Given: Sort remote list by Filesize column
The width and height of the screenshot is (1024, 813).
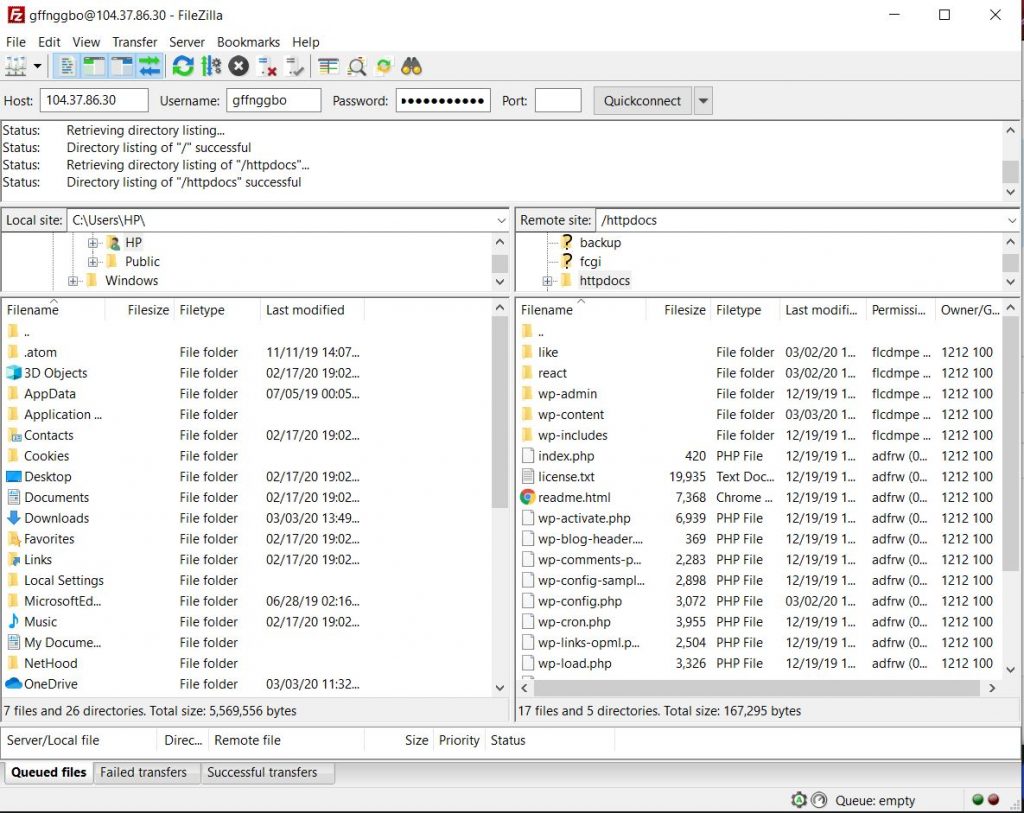Looking at the screenshot, I should 678,310.
